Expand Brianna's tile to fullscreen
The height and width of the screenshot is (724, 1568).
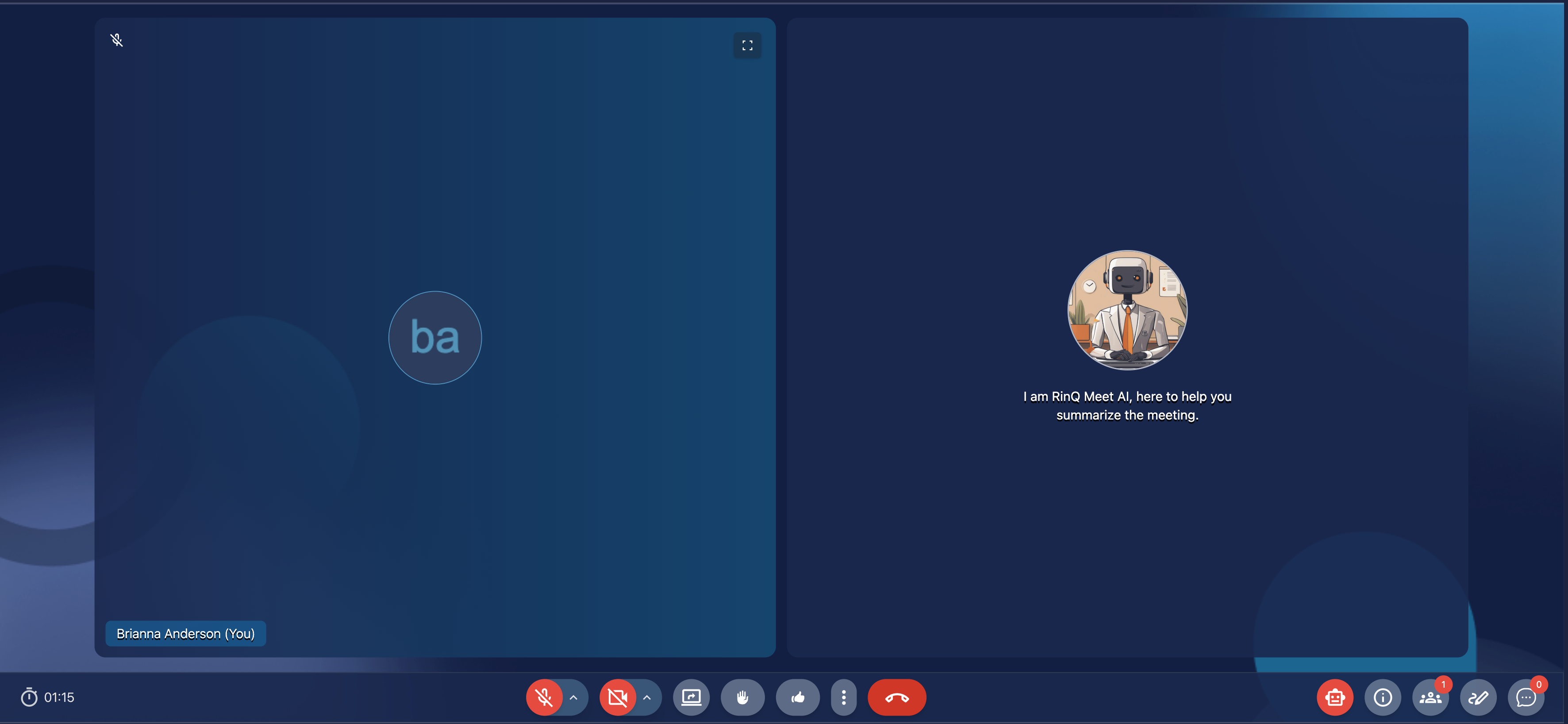[x=747, y=46]
